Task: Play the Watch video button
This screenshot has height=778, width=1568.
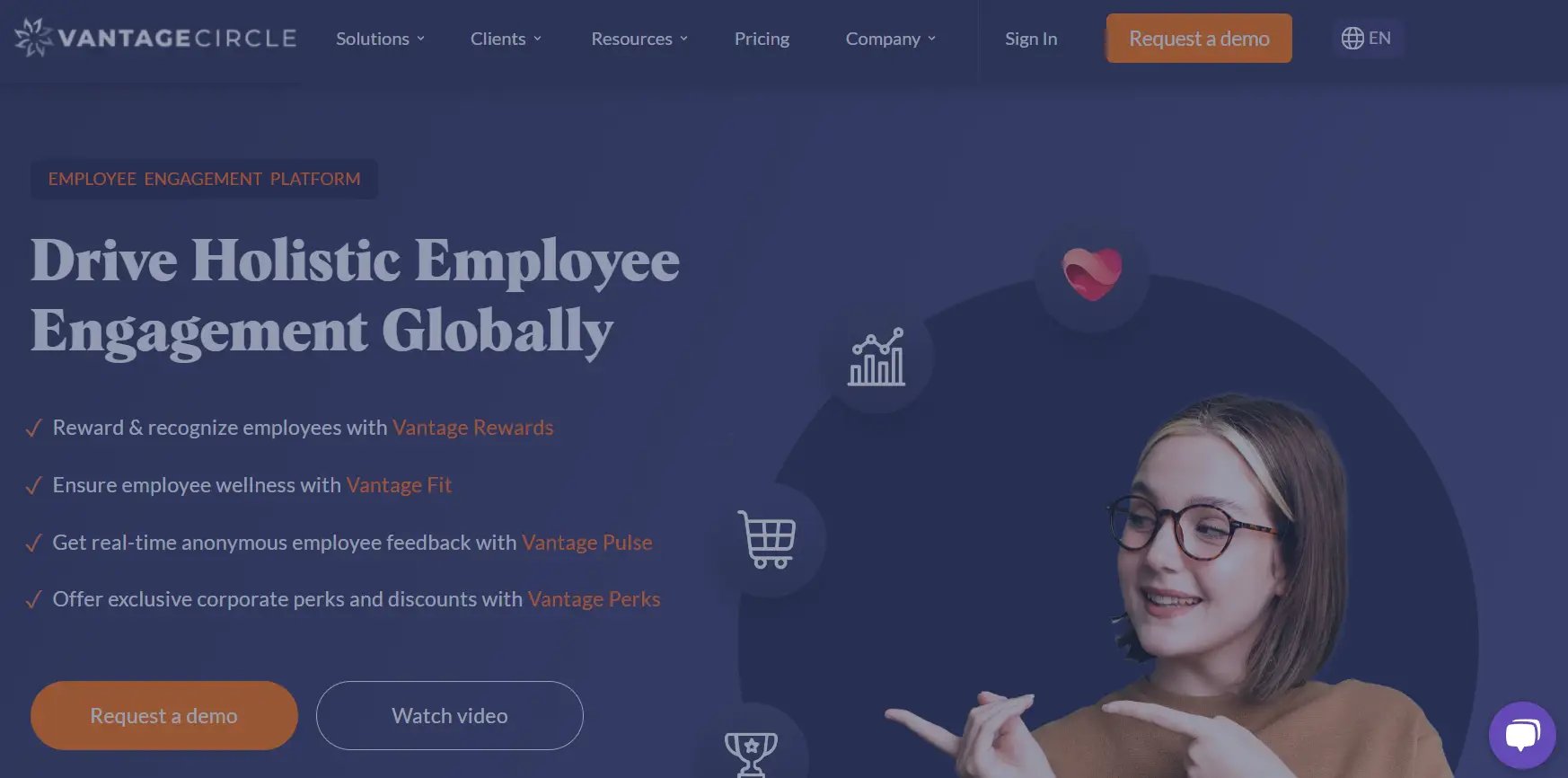Action: [450, 715]
